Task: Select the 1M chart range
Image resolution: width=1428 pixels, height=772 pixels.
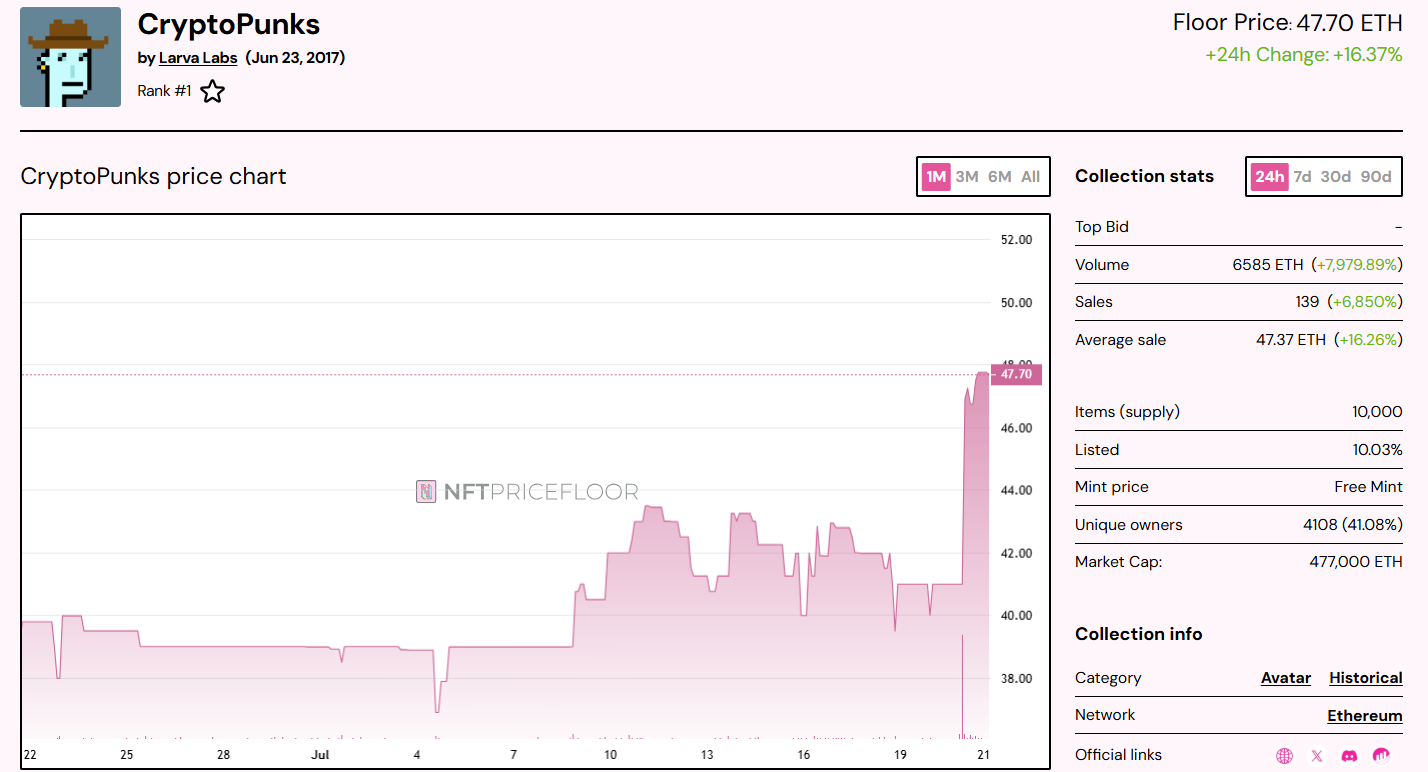Action: [x=936, y=177]
